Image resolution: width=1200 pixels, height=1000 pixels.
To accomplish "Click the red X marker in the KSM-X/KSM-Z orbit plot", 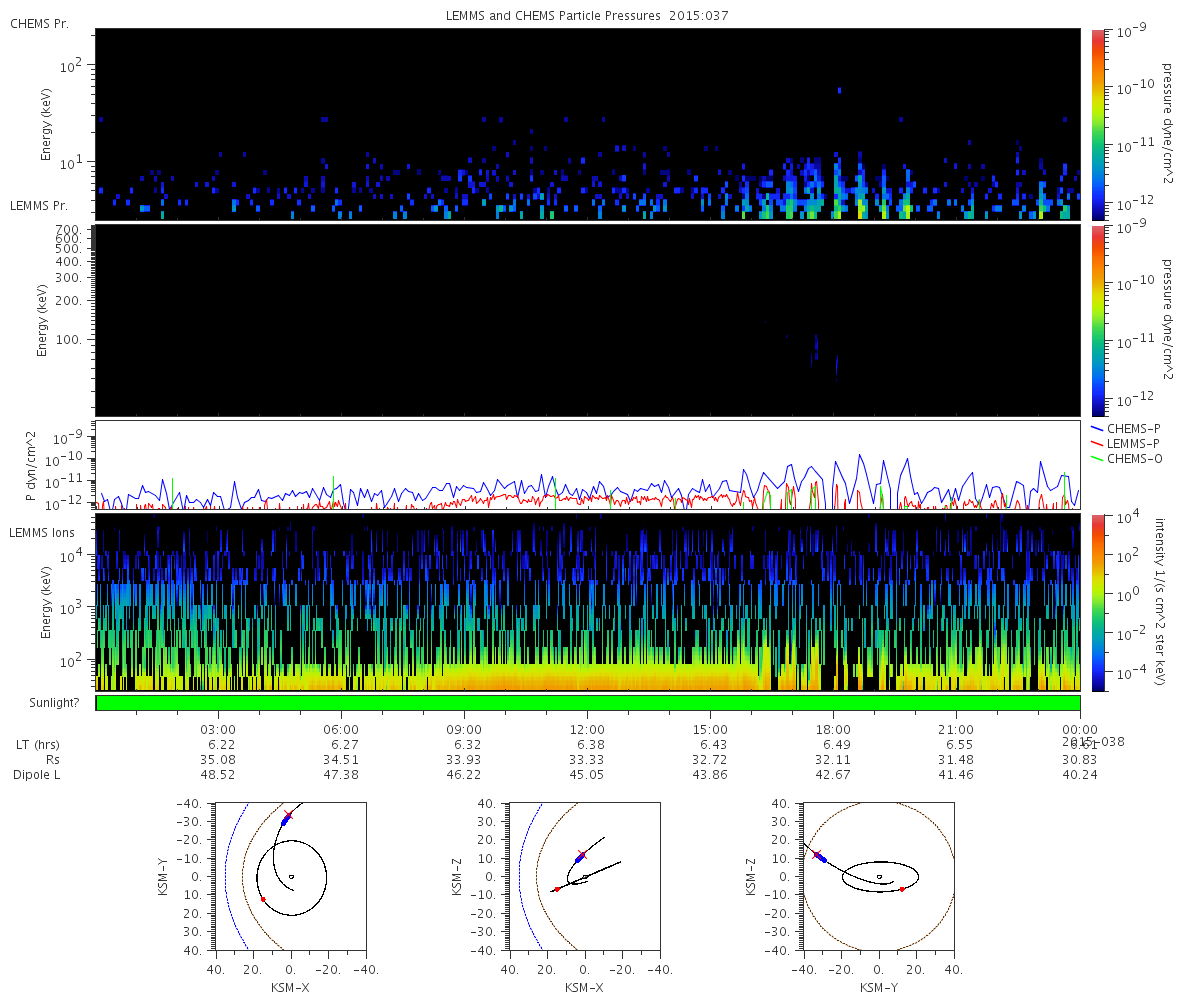I will pos(582,855).
